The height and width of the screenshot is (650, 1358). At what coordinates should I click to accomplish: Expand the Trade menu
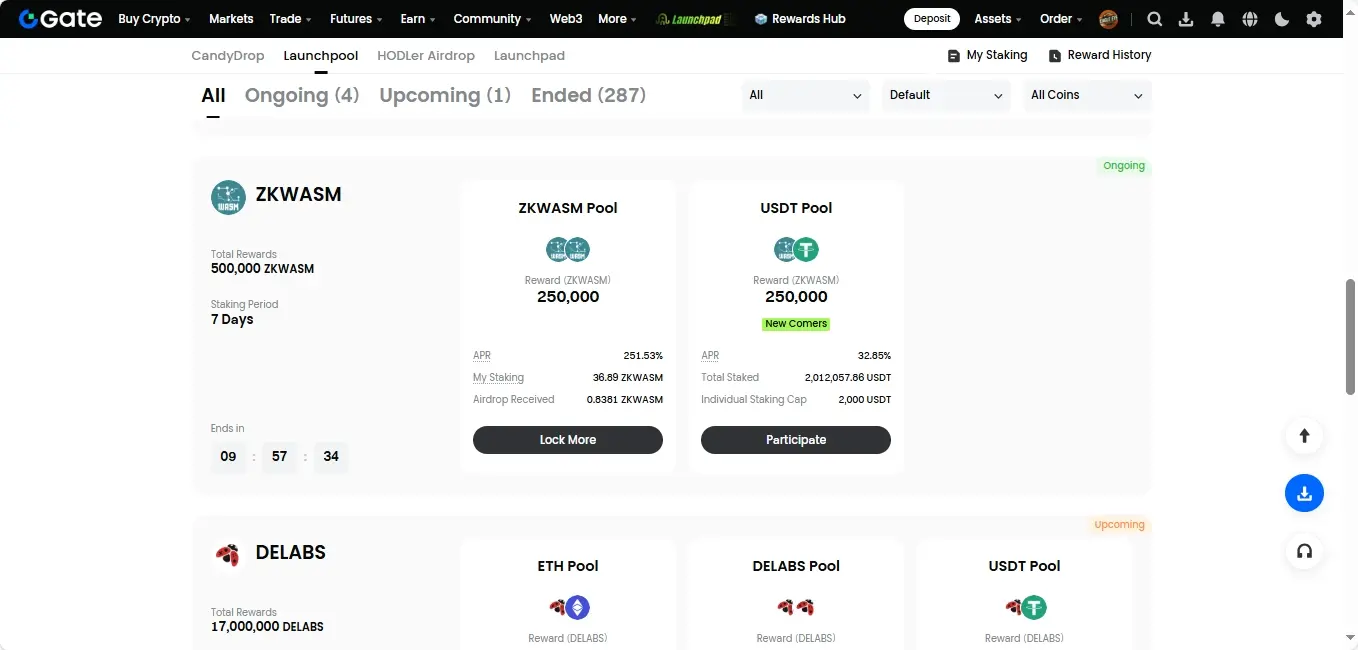click(291, 19)
